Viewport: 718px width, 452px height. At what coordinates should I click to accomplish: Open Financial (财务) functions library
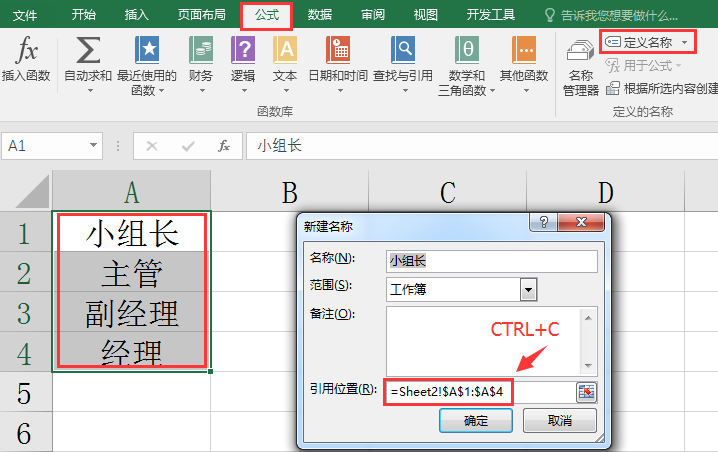coord(201,64)
